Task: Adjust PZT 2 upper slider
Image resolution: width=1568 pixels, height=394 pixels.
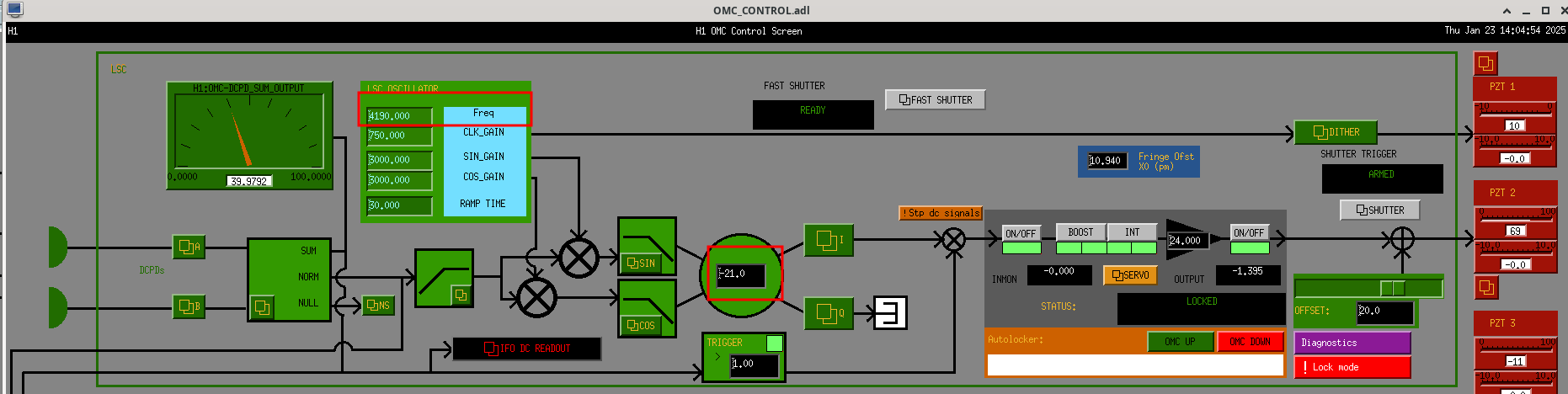Action: [x=1516, y=216]
